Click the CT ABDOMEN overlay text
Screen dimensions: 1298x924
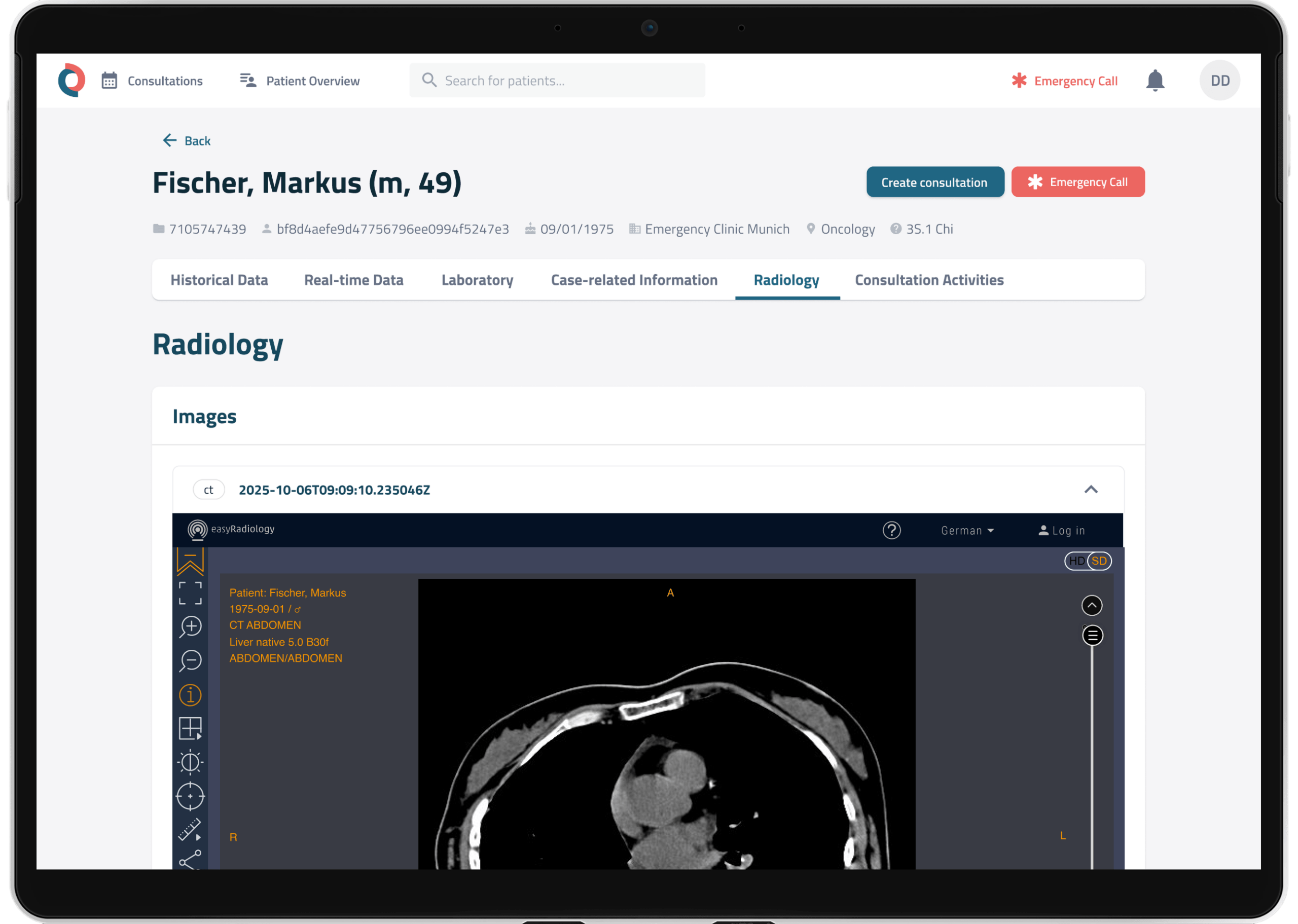click(265, 625)
